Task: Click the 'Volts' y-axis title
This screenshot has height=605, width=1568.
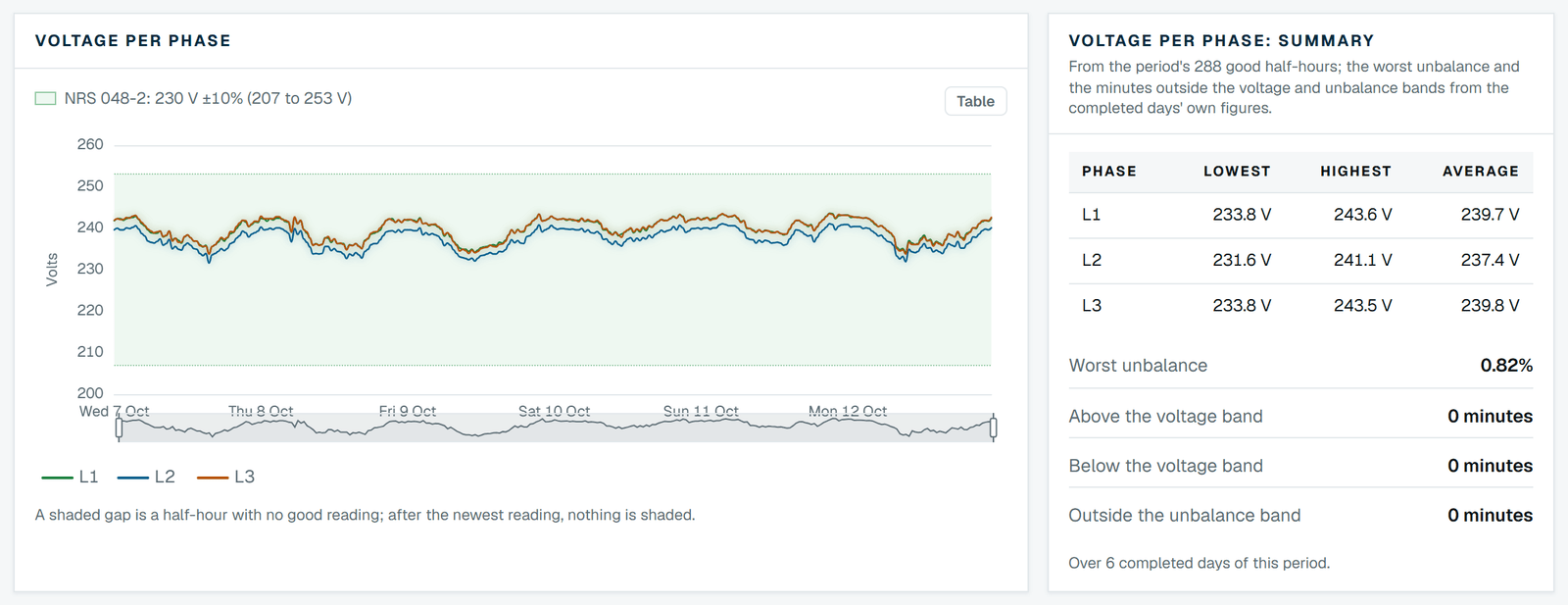Action: [52, 270]
